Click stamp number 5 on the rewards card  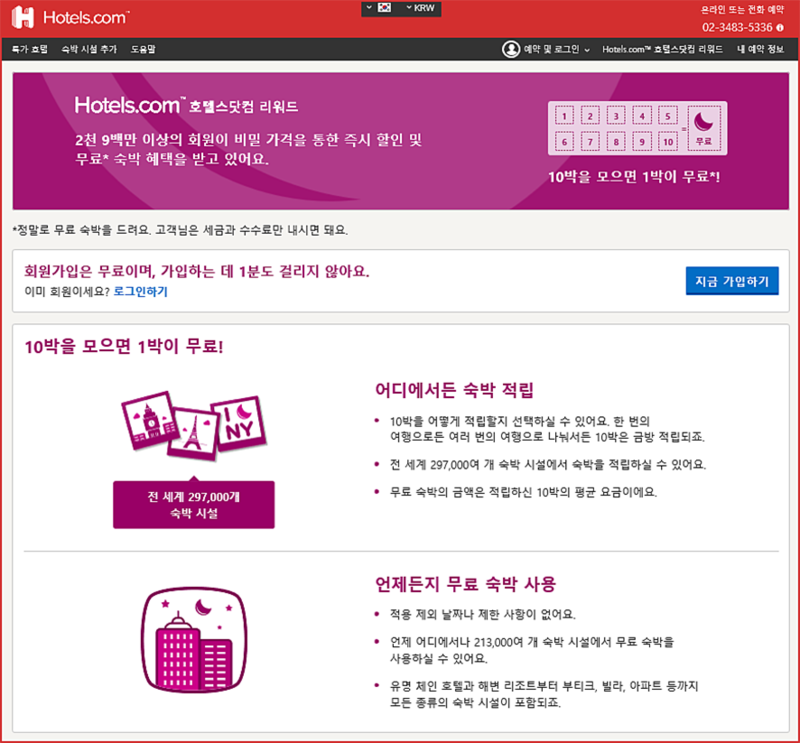pos(668,116)
